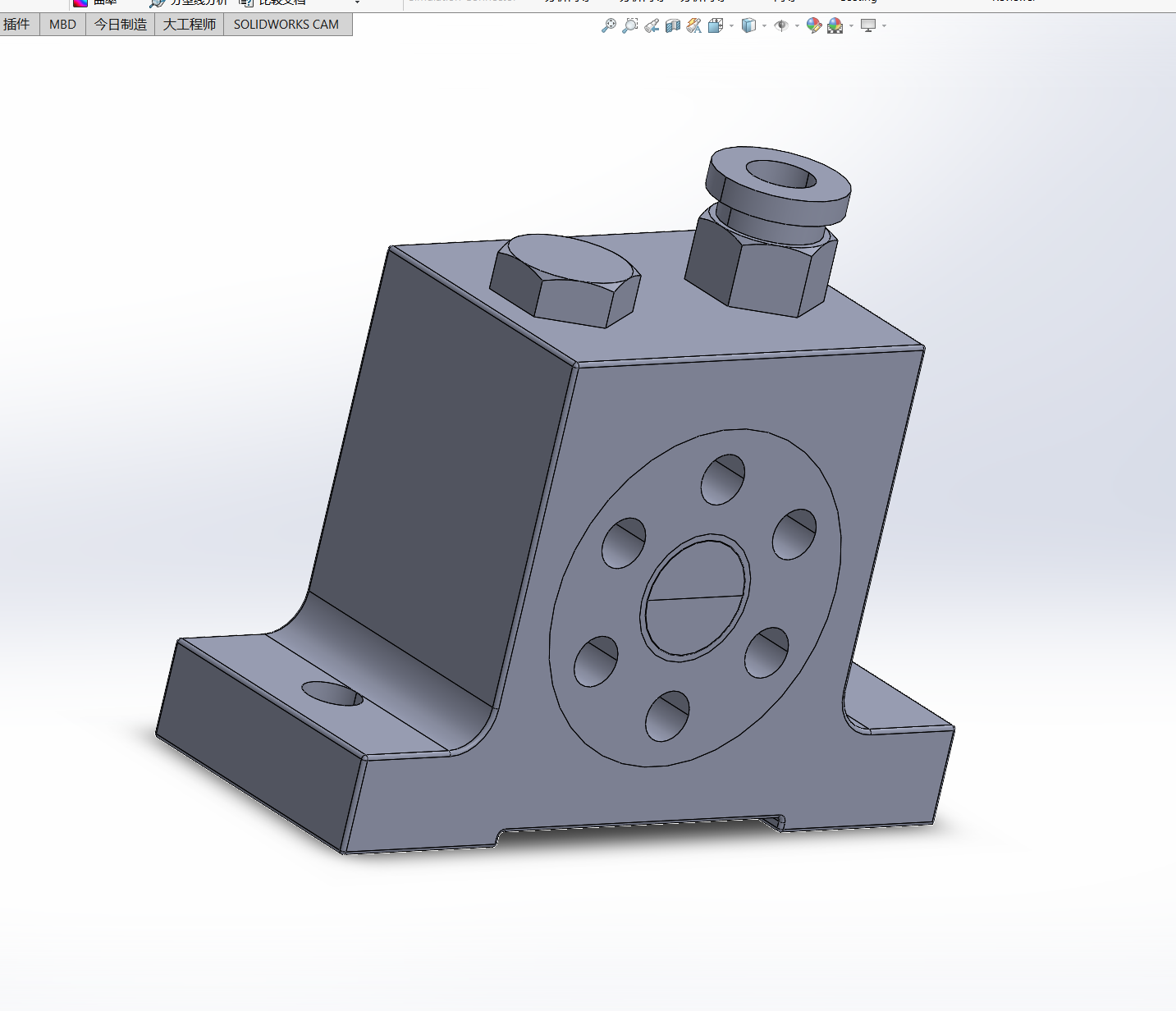The image size is (1176, 1011).
Task: Select the 今日制造 tab
Action: click(x=120, y=25)
